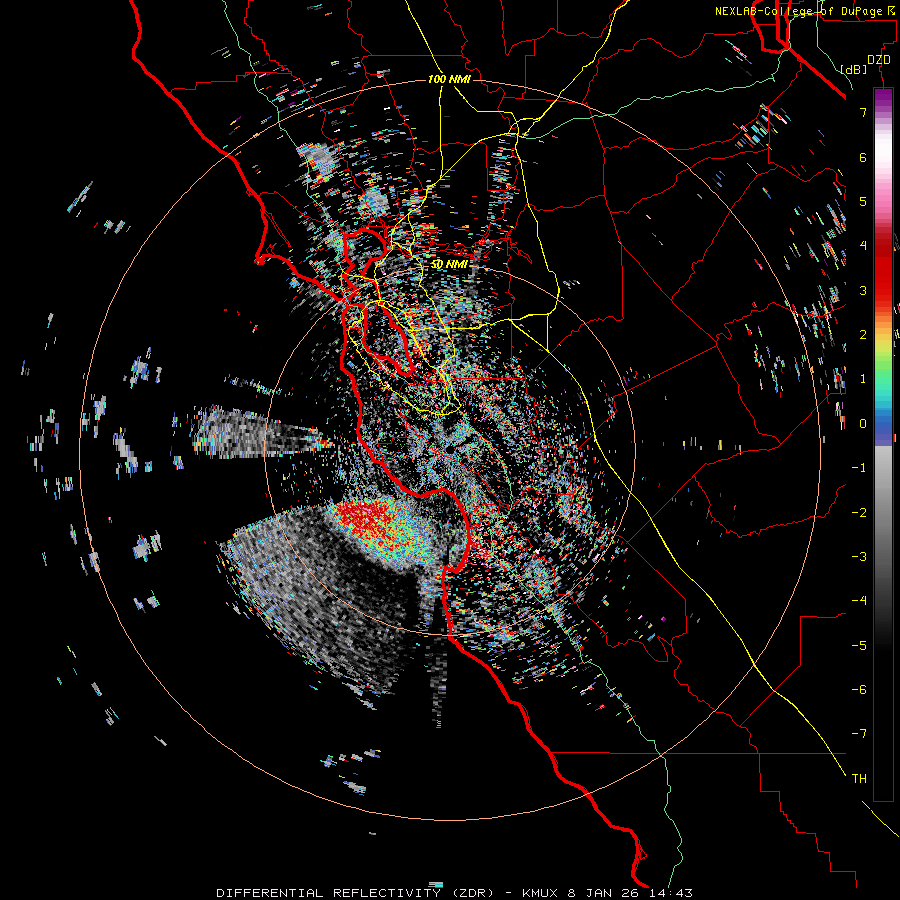Select the 2 value on the dB scale
900x900 pixels.
[863, 335]
